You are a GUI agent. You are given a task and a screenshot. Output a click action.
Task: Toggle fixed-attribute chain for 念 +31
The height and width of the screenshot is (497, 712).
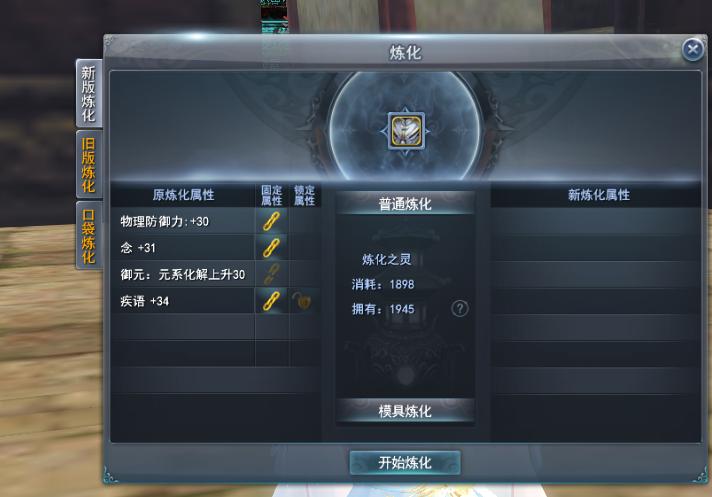(x=272, y=248)
